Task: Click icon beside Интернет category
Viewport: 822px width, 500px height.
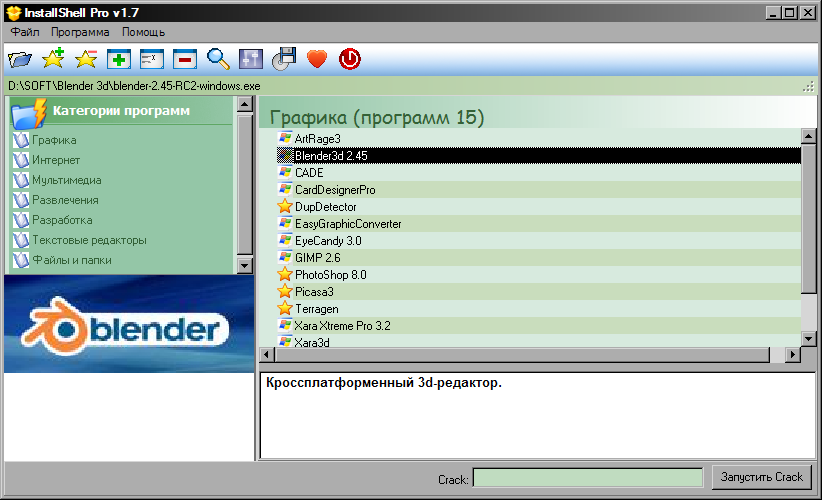Action: [21, 160]
